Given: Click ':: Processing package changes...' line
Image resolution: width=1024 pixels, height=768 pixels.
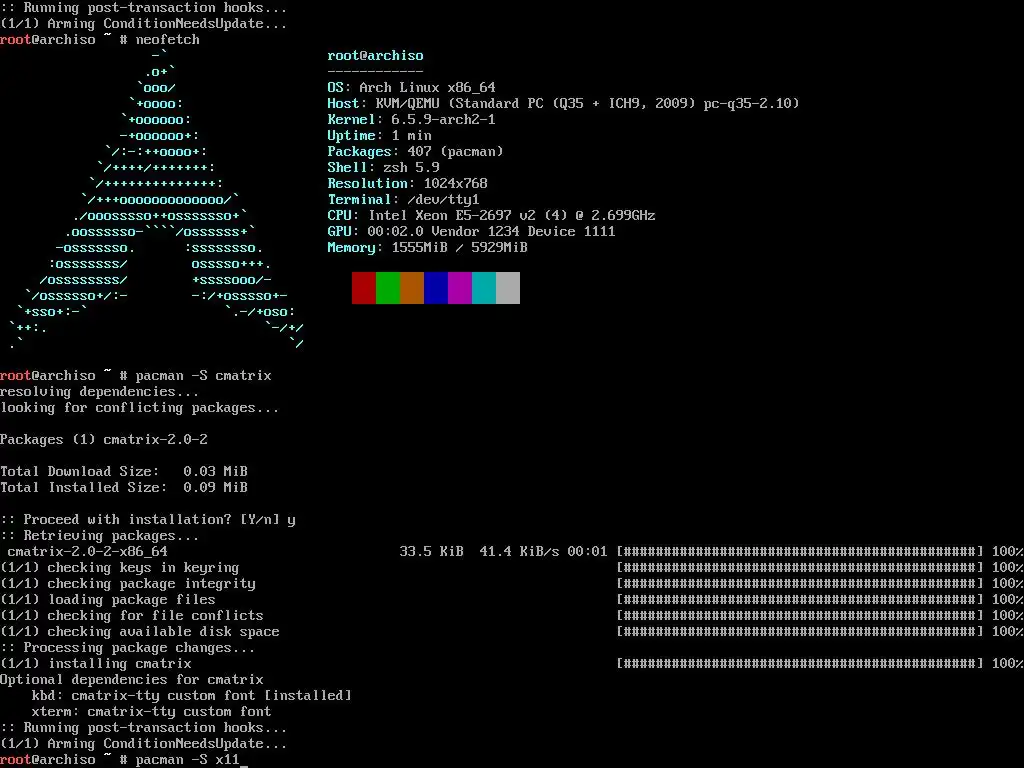Looking at the screenshot, I should pyautogui.click(x=128, y=648).
